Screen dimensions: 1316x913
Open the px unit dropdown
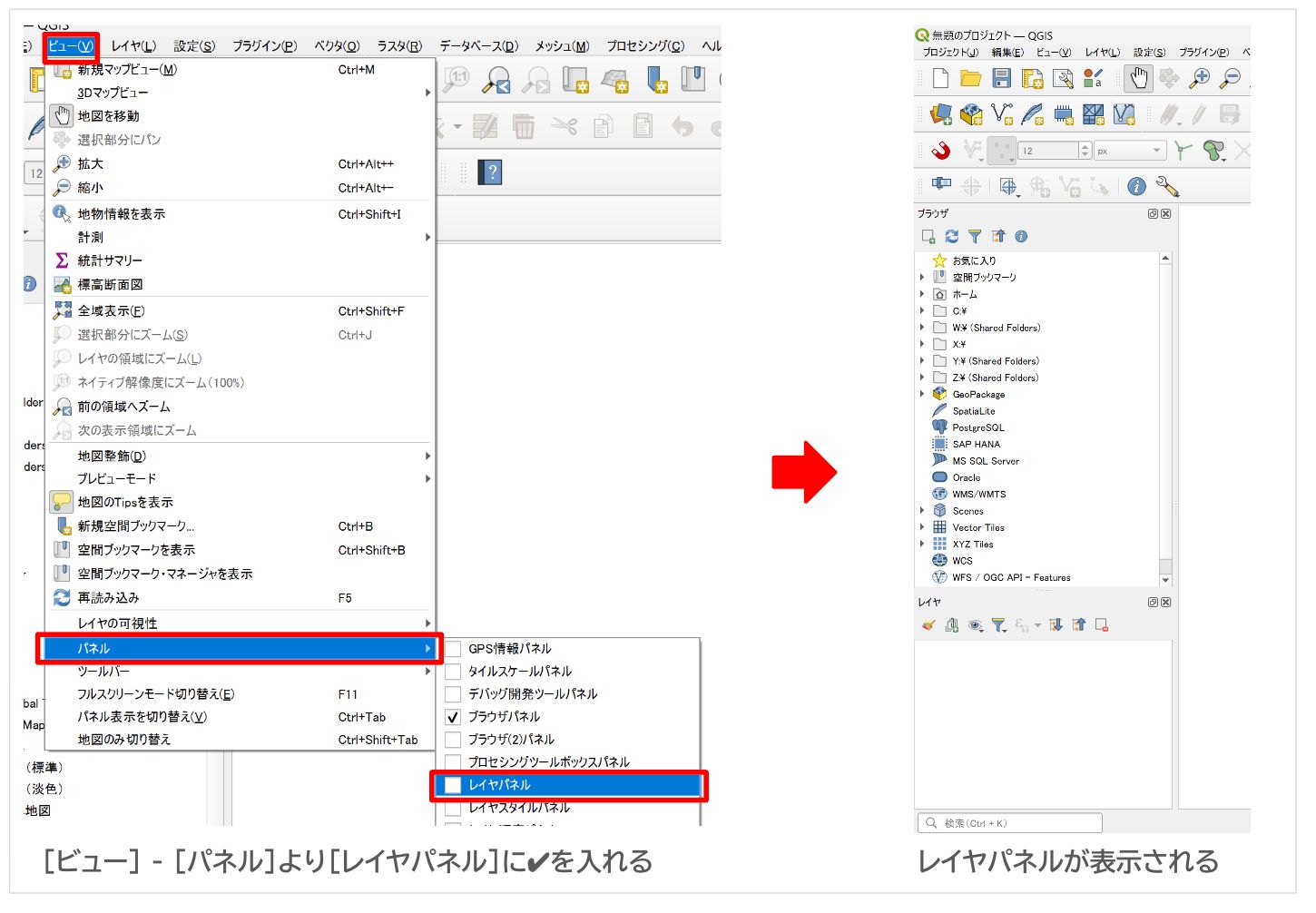tap(1129, 151)
